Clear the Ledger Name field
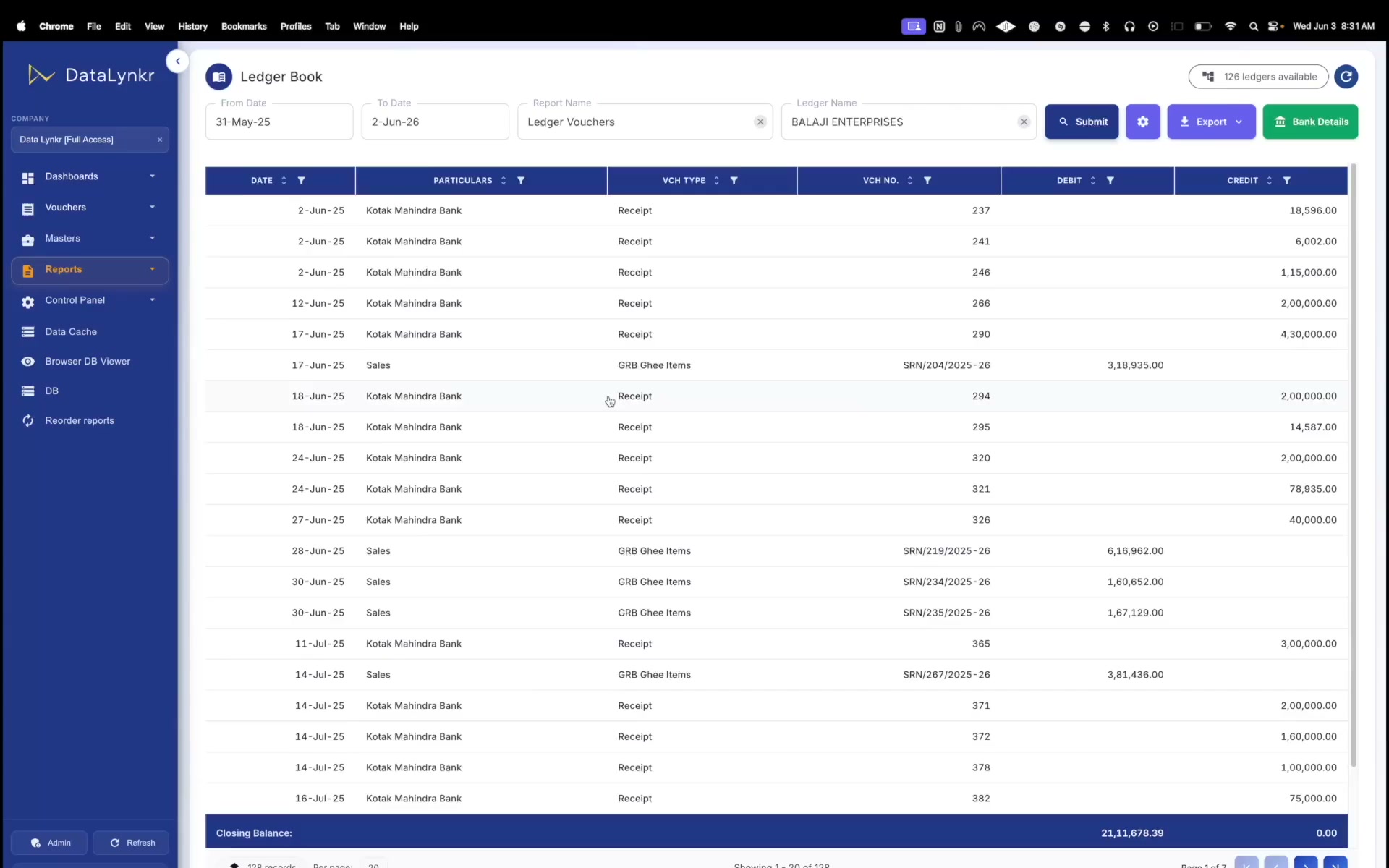 point(1024,122)
